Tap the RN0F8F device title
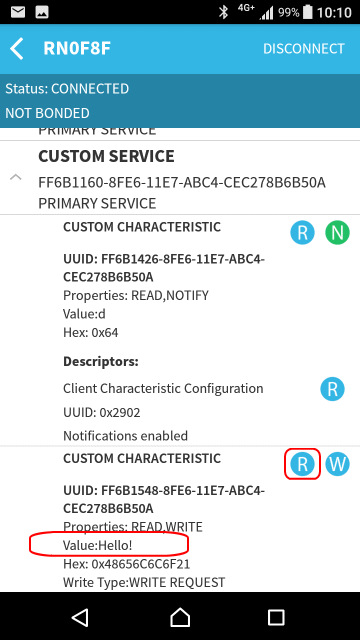 click(77, 49)
